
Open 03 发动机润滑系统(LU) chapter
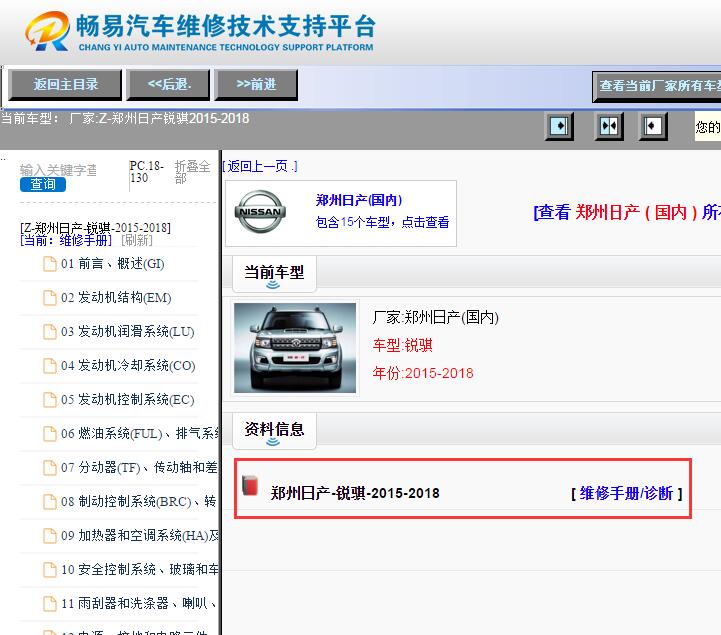[x=127, y=332]
